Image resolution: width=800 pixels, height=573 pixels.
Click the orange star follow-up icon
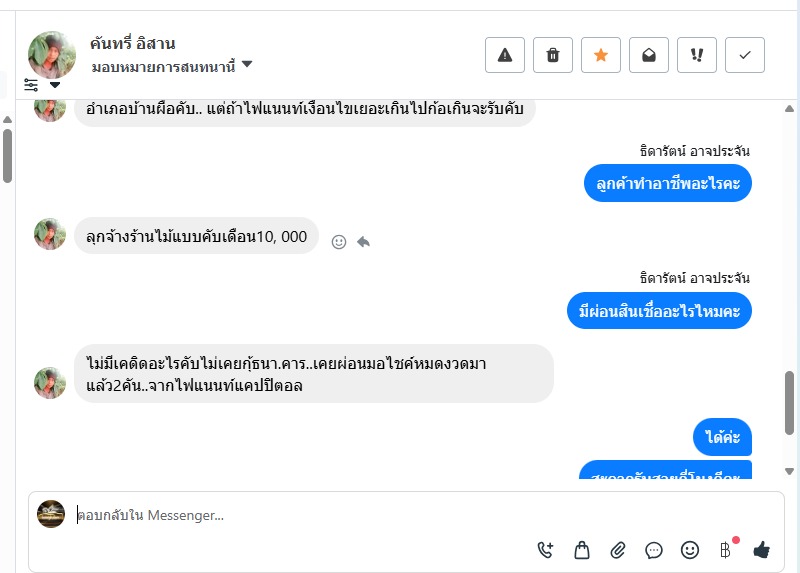point(601,56)
